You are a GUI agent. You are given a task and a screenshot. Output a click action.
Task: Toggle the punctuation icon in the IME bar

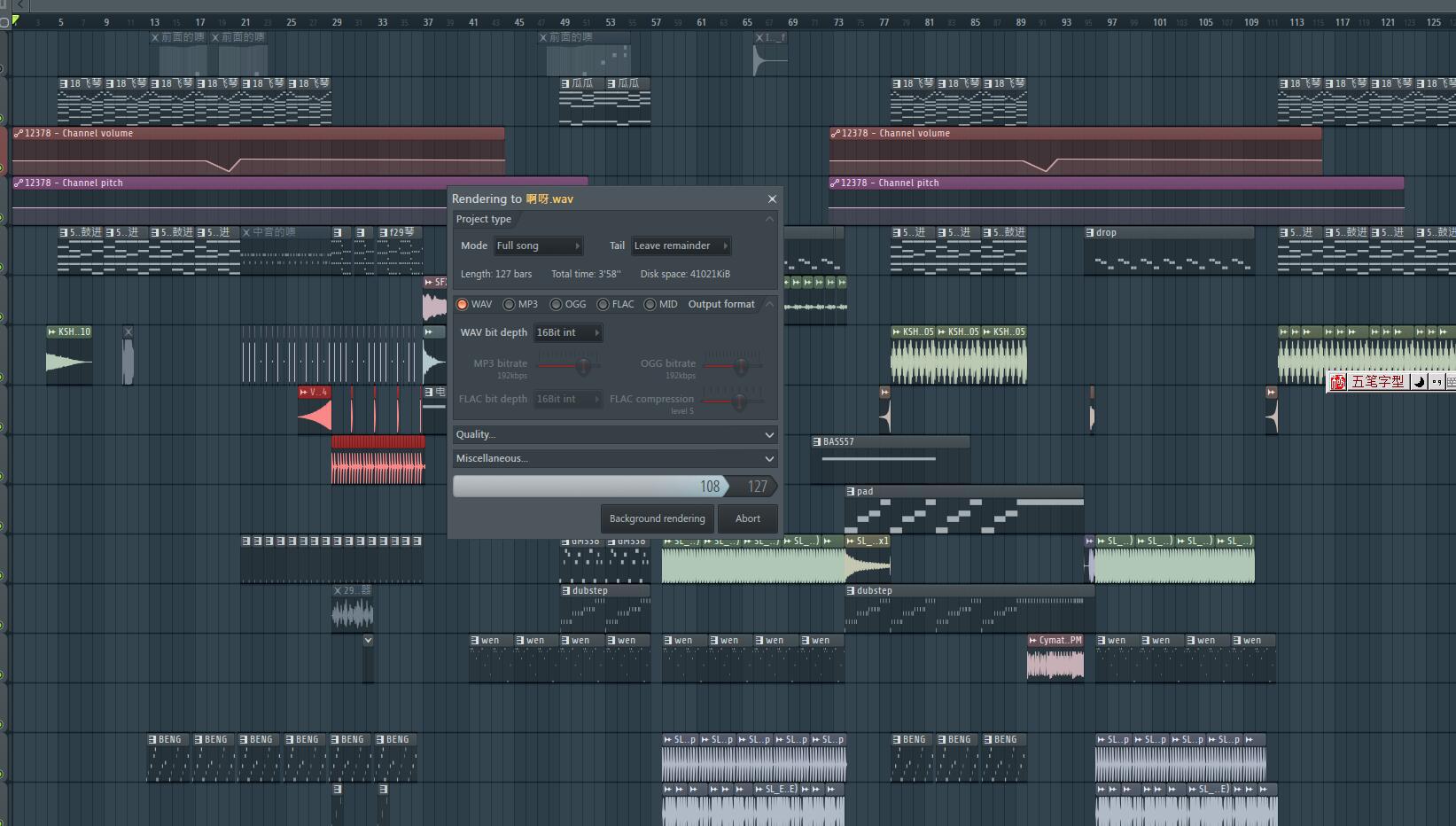click(x=1436, y=382)
